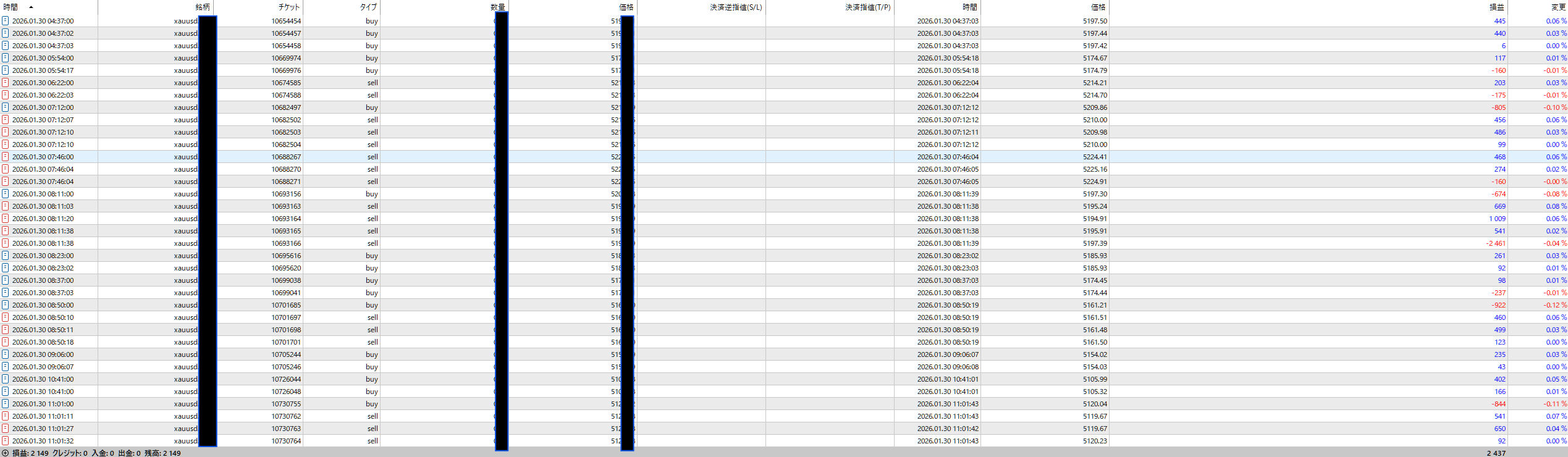Click the sell type cell for ticket 10730762
Viewport: 1568px width, 457px height.
point(373,416)
